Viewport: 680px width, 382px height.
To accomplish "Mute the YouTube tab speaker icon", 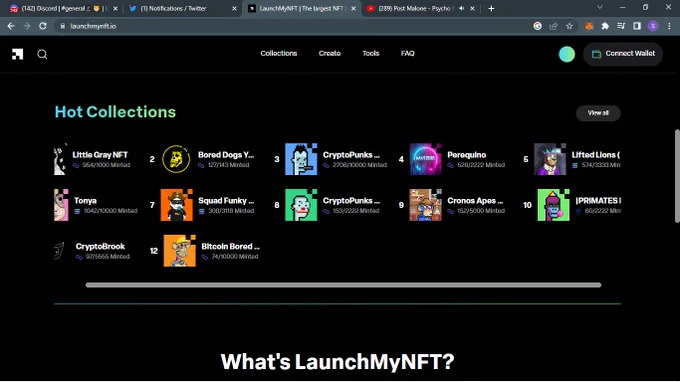I will pos(461,8).
